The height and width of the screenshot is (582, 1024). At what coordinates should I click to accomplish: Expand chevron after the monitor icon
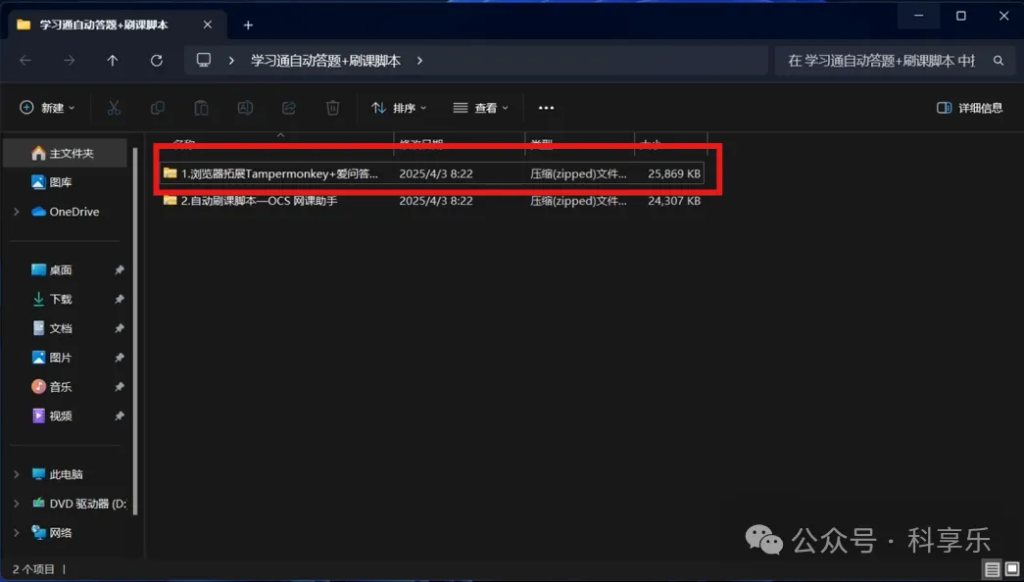tap(231, 61)
